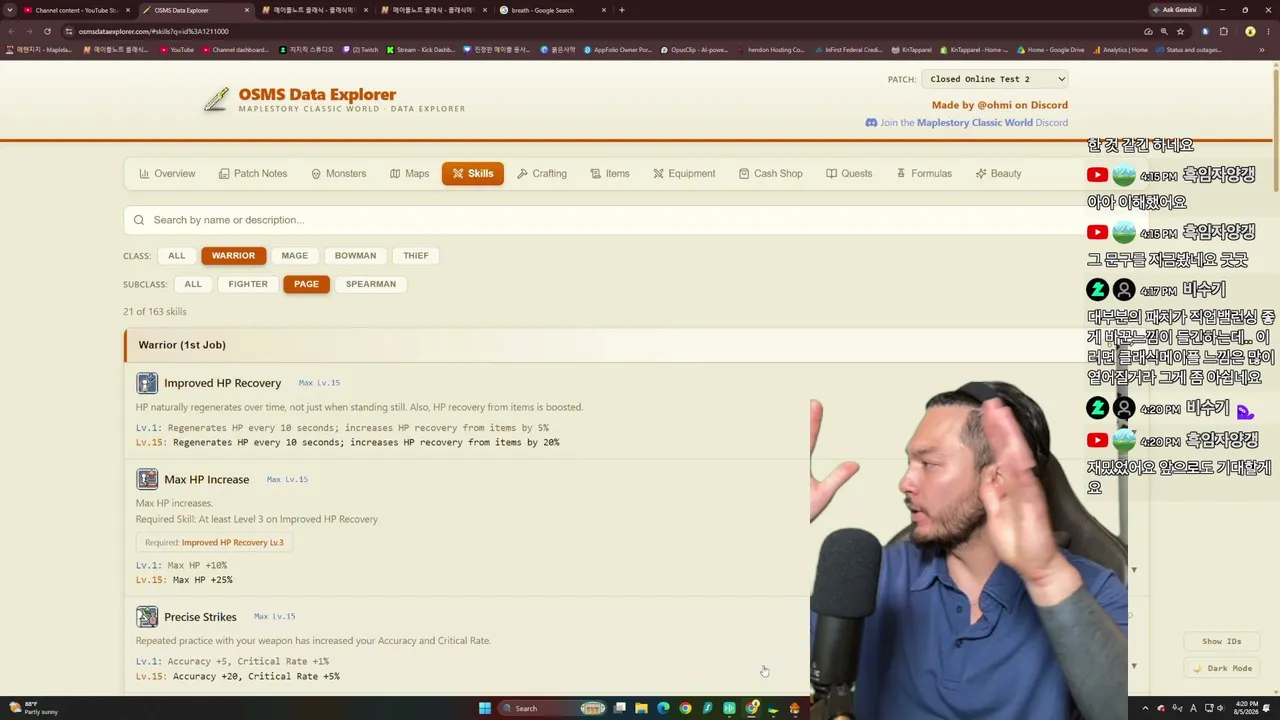
Task: Select the THIEF class filter
Action: (x=416, y=256)
